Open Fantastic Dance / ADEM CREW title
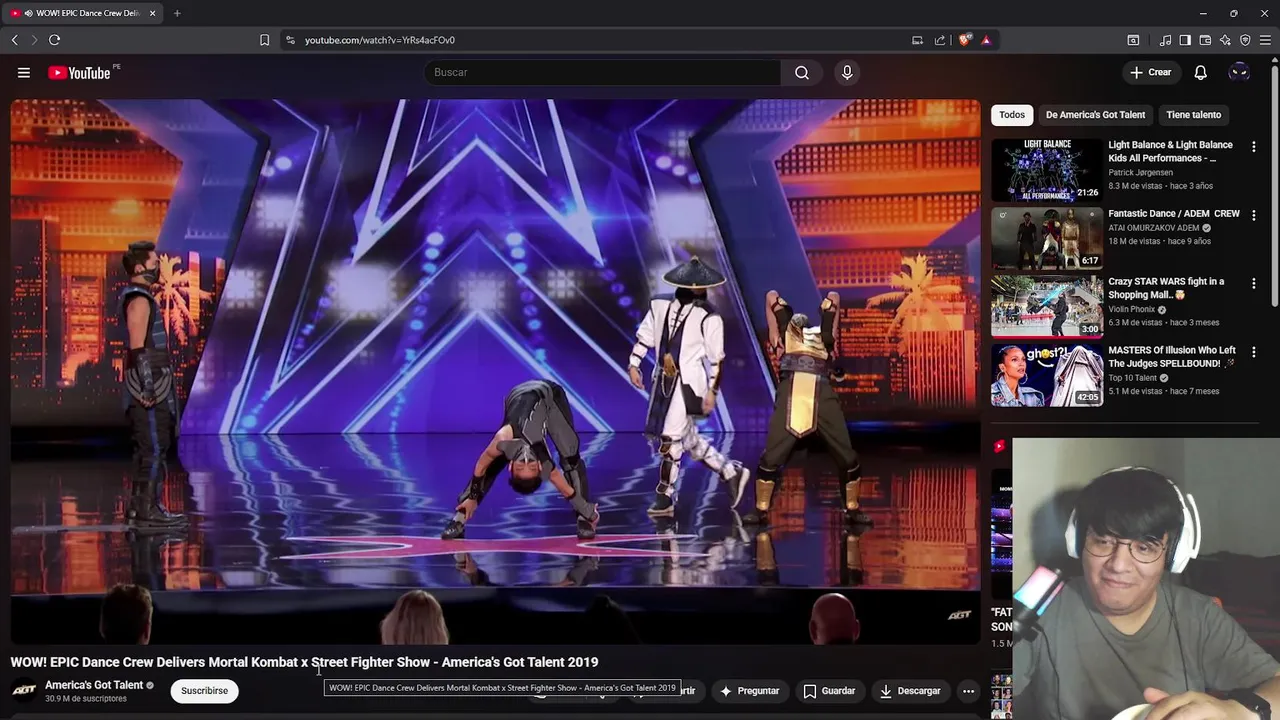The image size is (1280, 720). tap(1174, 213)
